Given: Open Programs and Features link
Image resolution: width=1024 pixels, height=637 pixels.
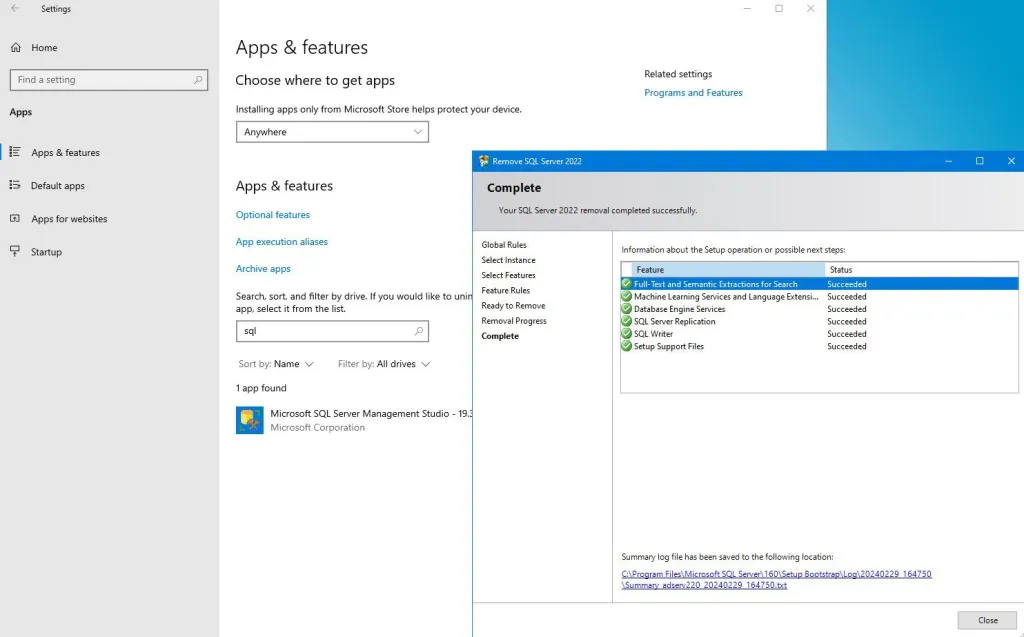Looking at the screenshot, I should (693, 92).
